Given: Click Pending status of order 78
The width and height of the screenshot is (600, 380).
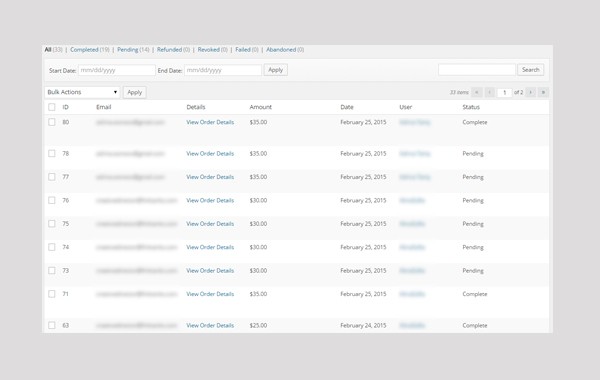Looking at the screenshot, I should tap(473, 153).
